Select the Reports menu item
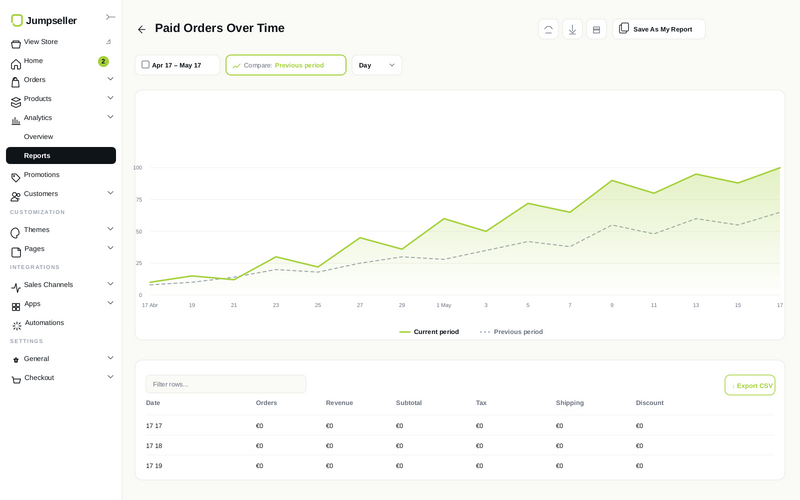800x500 pixels. point(61,156)
